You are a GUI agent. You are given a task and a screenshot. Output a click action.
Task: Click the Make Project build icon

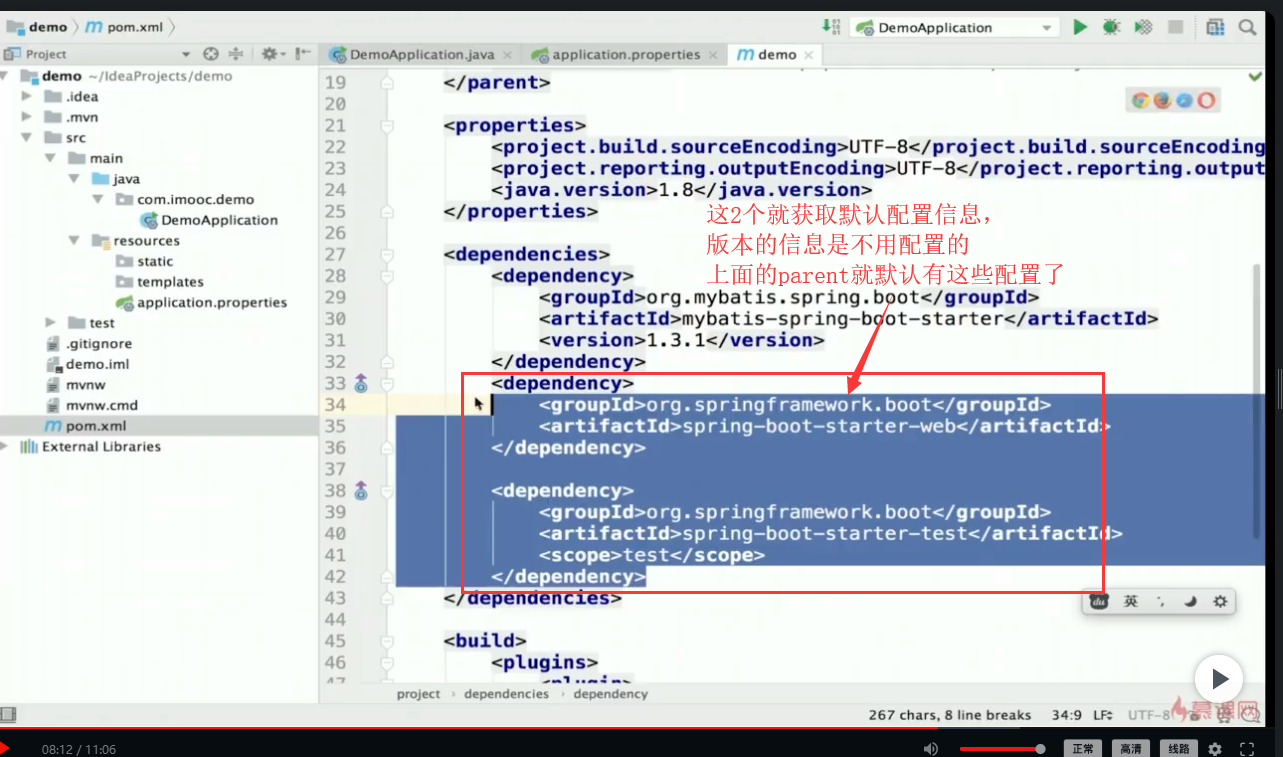point(831,26)
